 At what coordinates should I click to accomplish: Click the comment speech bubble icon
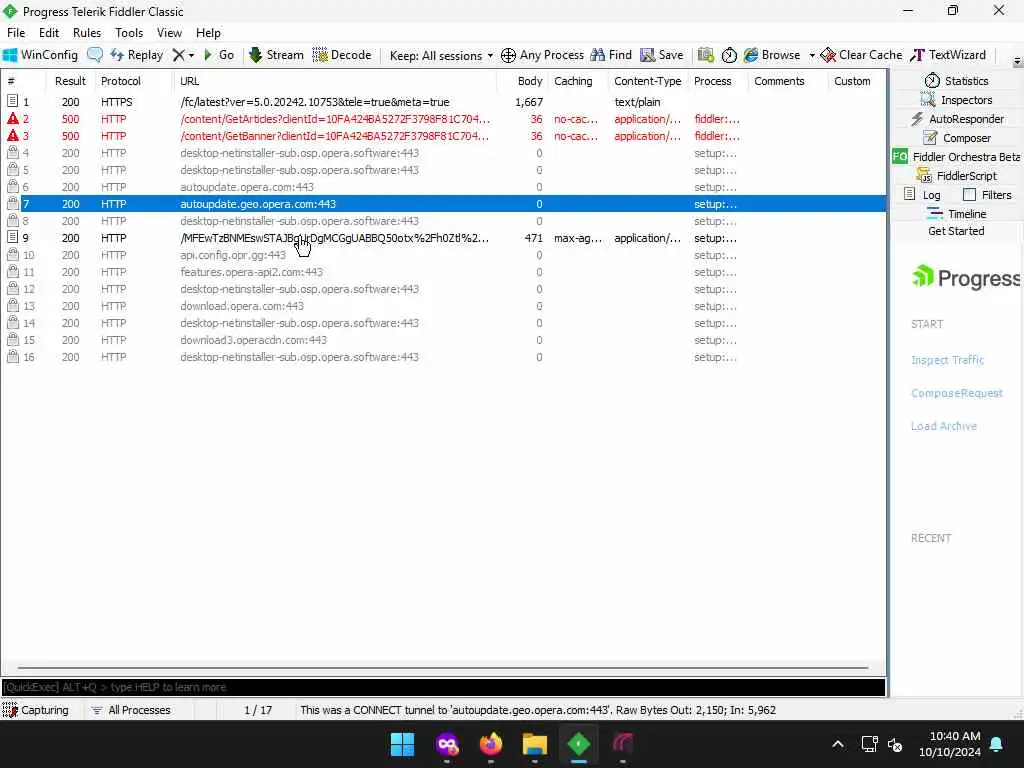[x=95, y=55]
